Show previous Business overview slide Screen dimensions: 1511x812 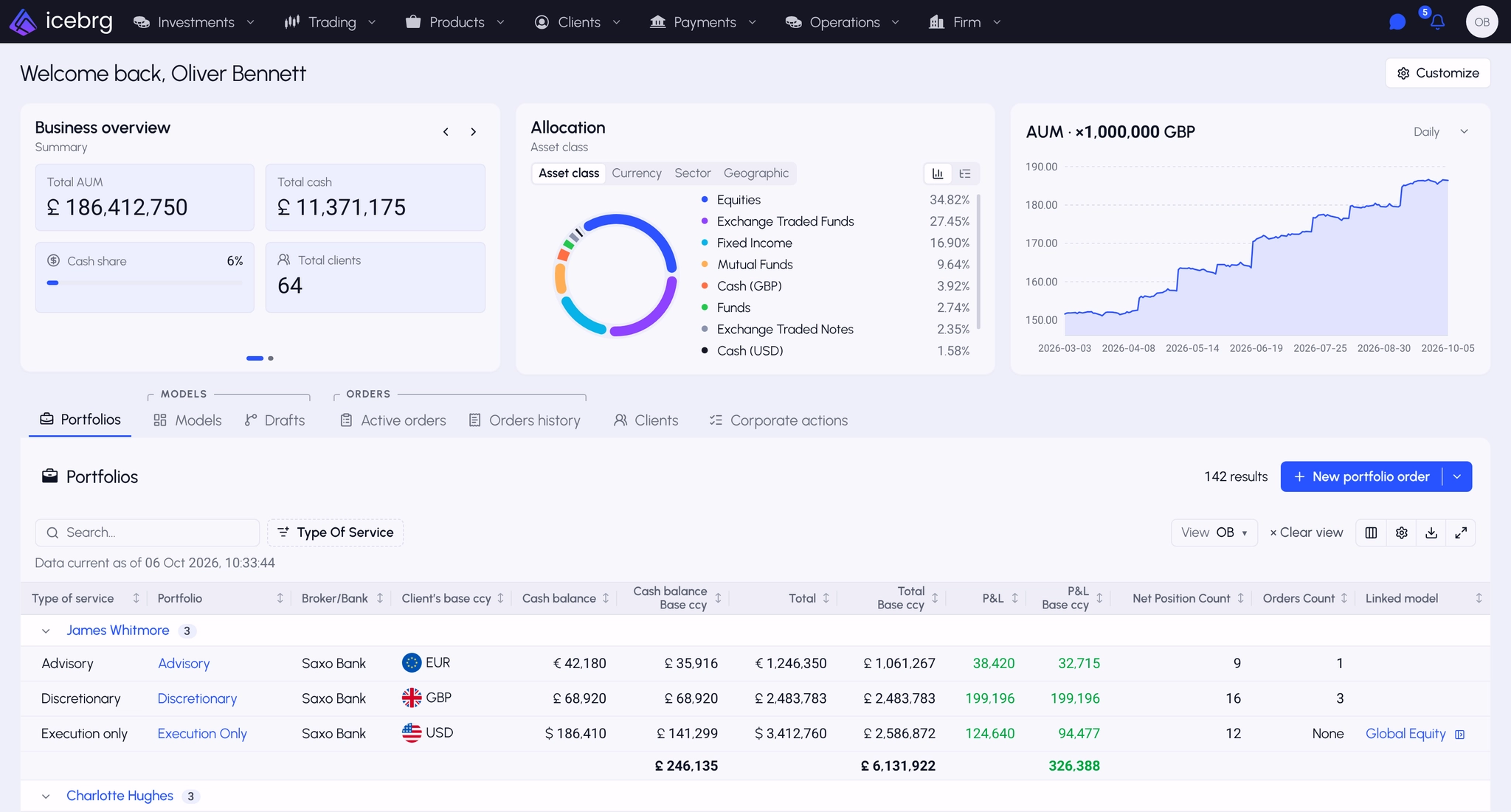coord(446,132)
